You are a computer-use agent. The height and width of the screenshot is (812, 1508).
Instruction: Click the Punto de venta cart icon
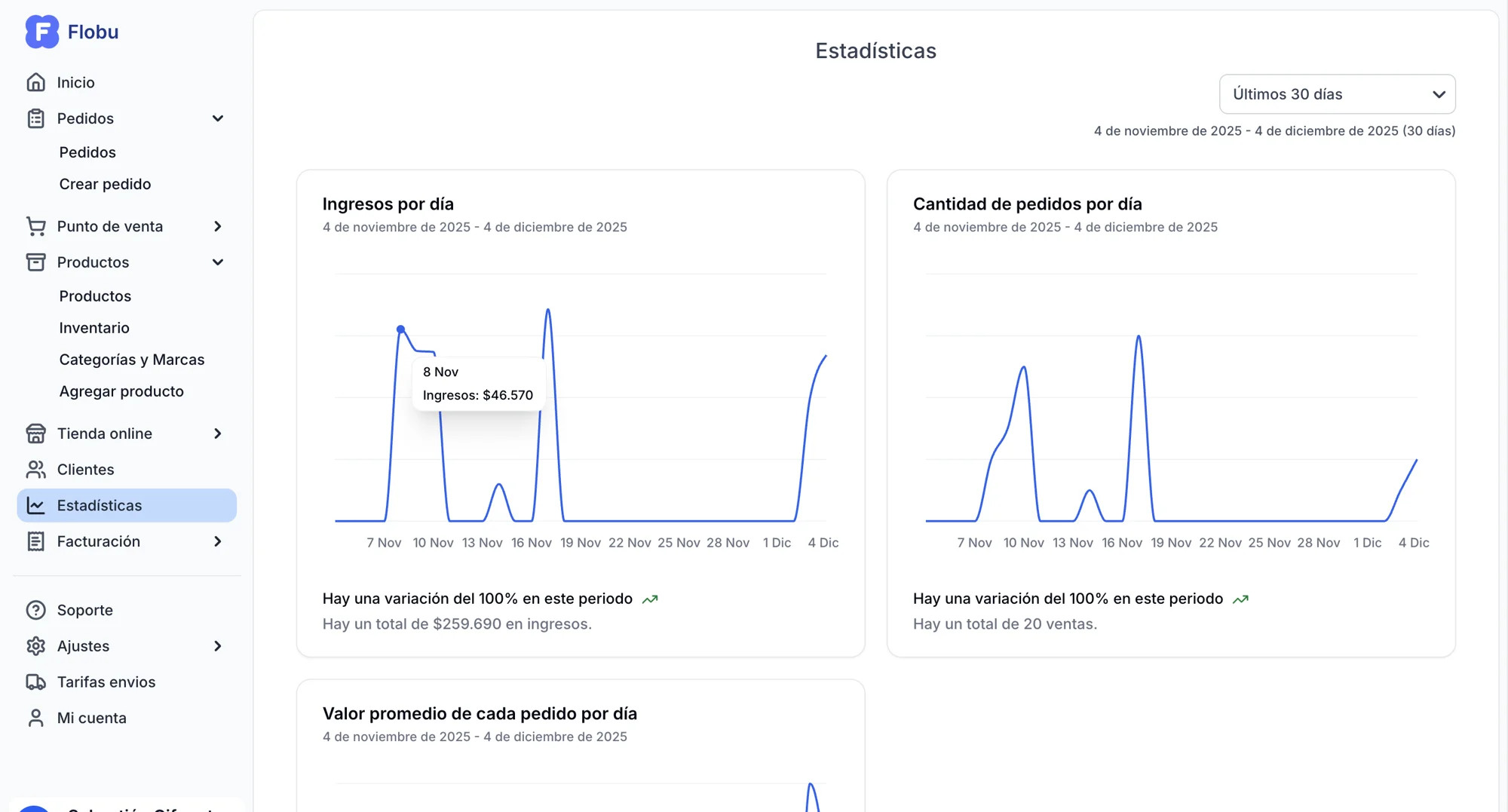click(35, 225)
